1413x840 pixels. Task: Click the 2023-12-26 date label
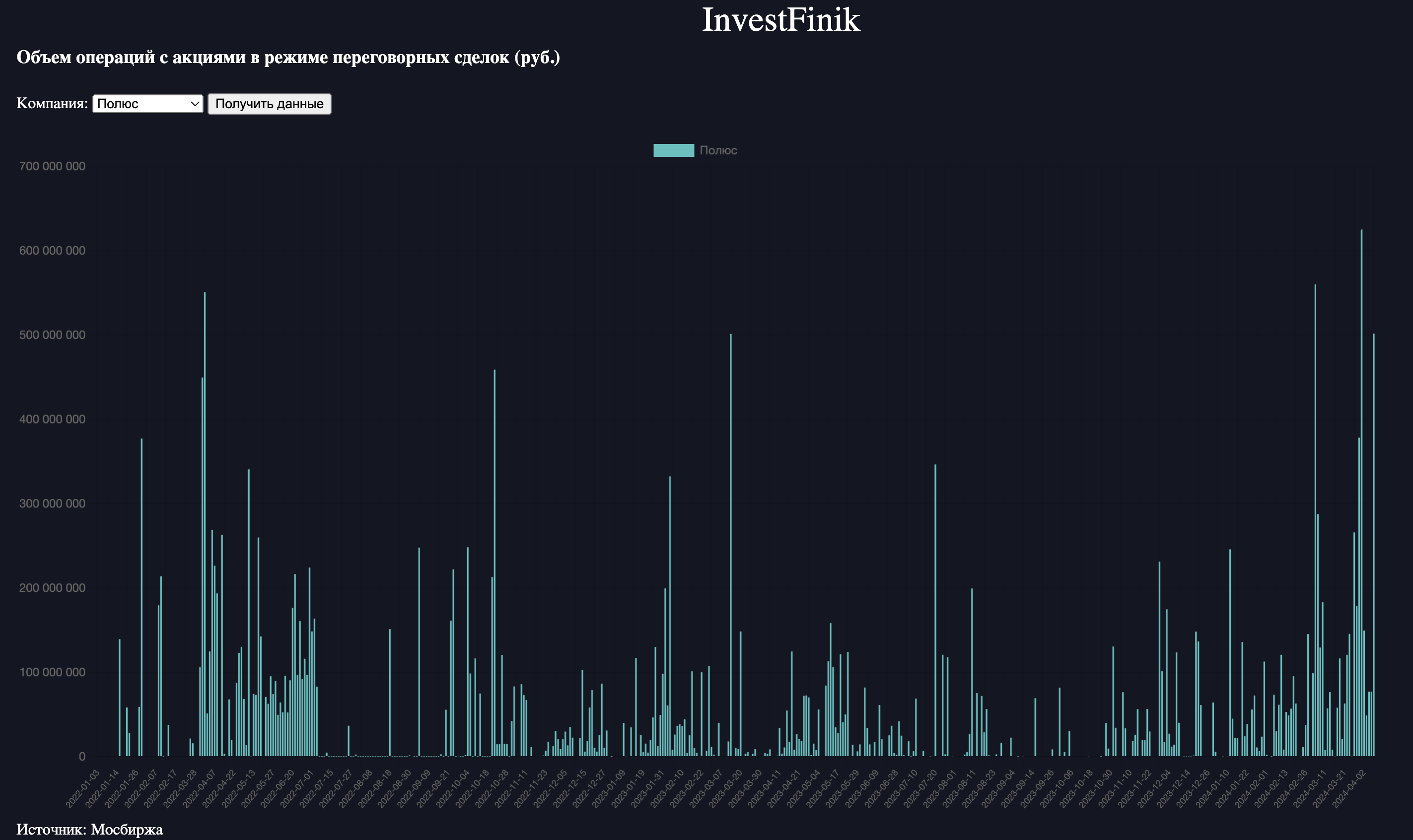point(1194,788)
